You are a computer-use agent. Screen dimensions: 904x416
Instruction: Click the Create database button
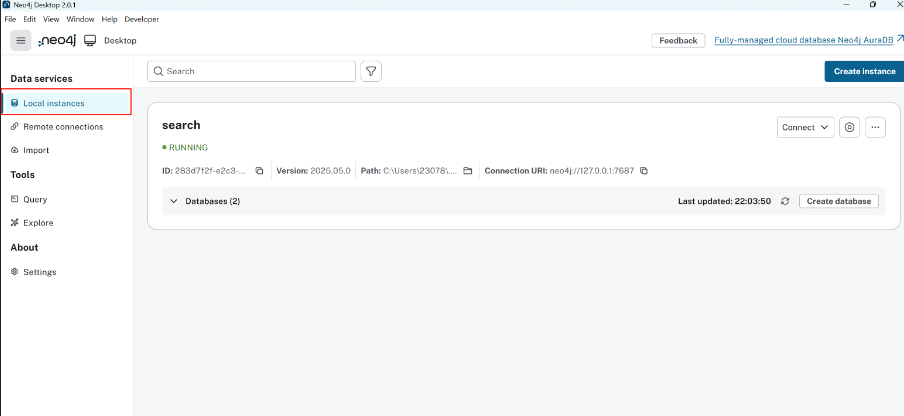point(839,201)
